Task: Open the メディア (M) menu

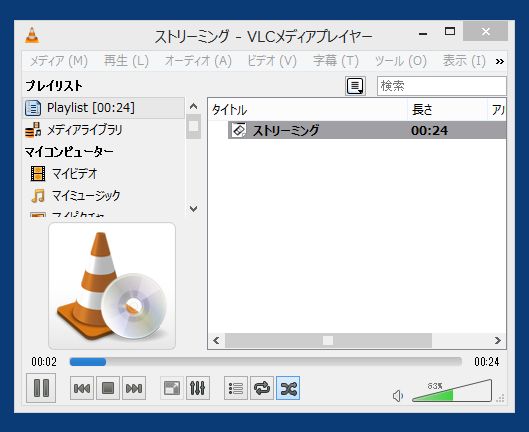Action: [59, 61]
